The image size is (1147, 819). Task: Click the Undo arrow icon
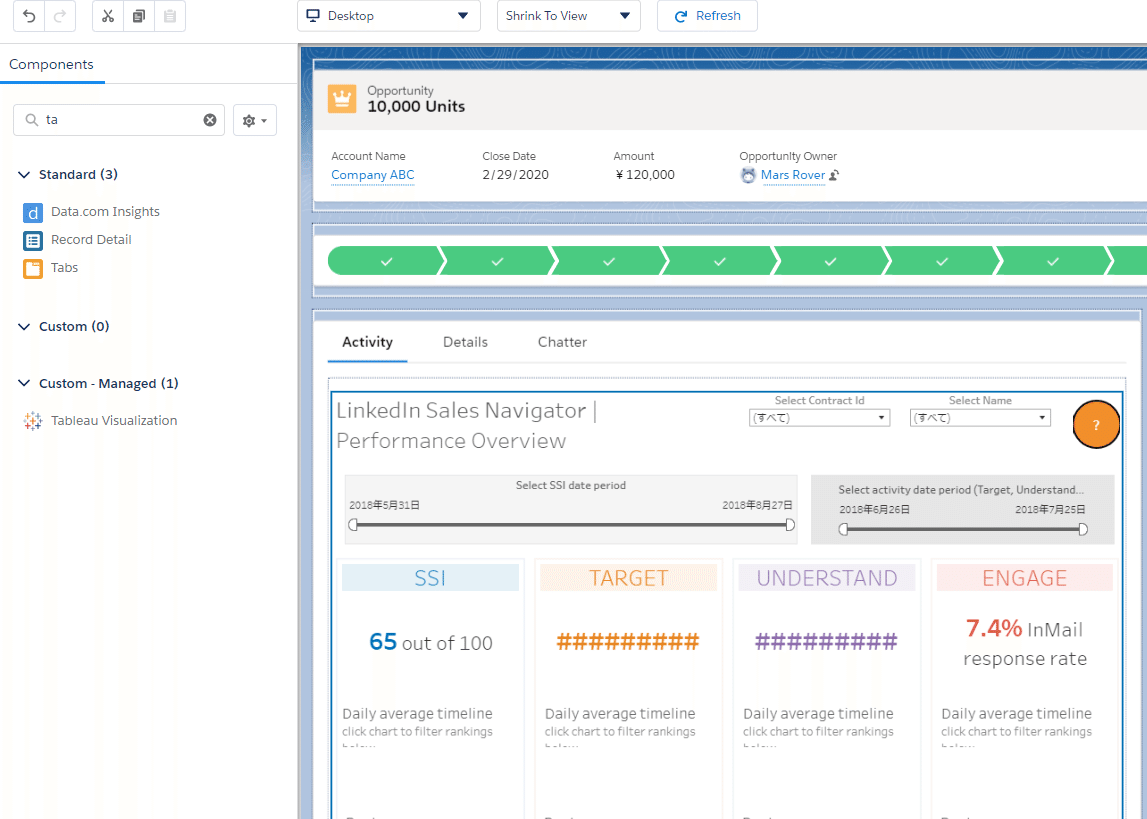(29, 16)
